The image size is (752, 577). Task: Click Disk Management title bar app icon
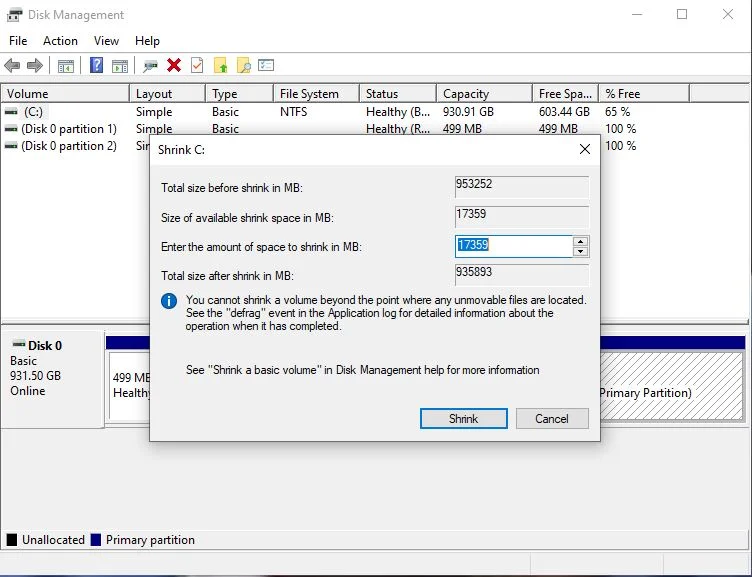click(14, 15)
